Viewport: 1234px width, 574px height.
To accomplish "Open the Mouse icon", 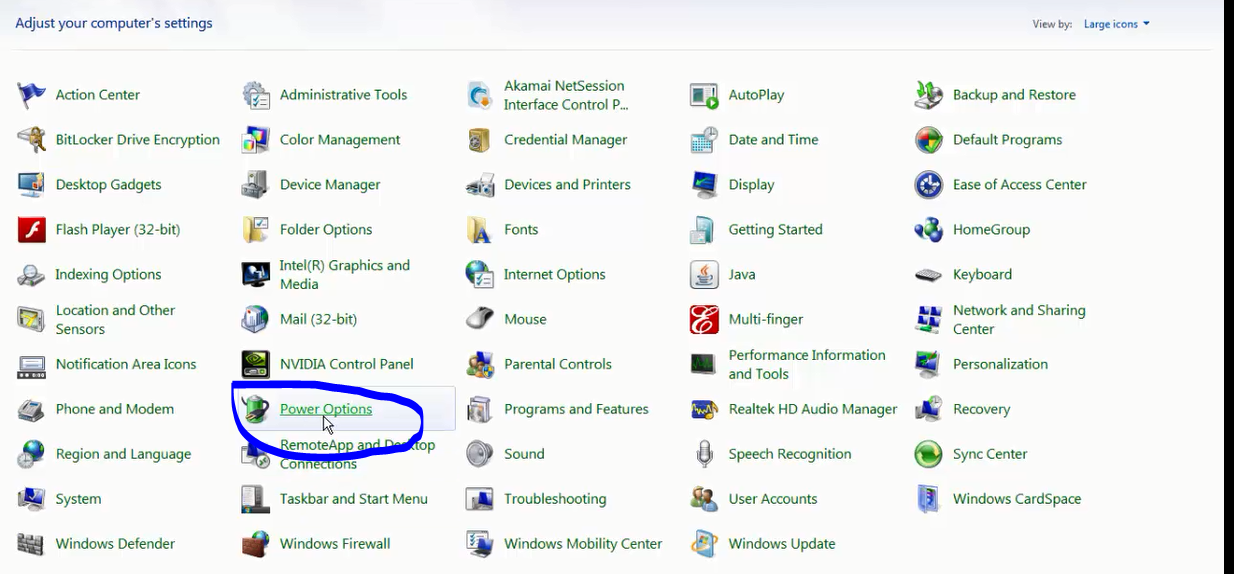I will 480,320.
